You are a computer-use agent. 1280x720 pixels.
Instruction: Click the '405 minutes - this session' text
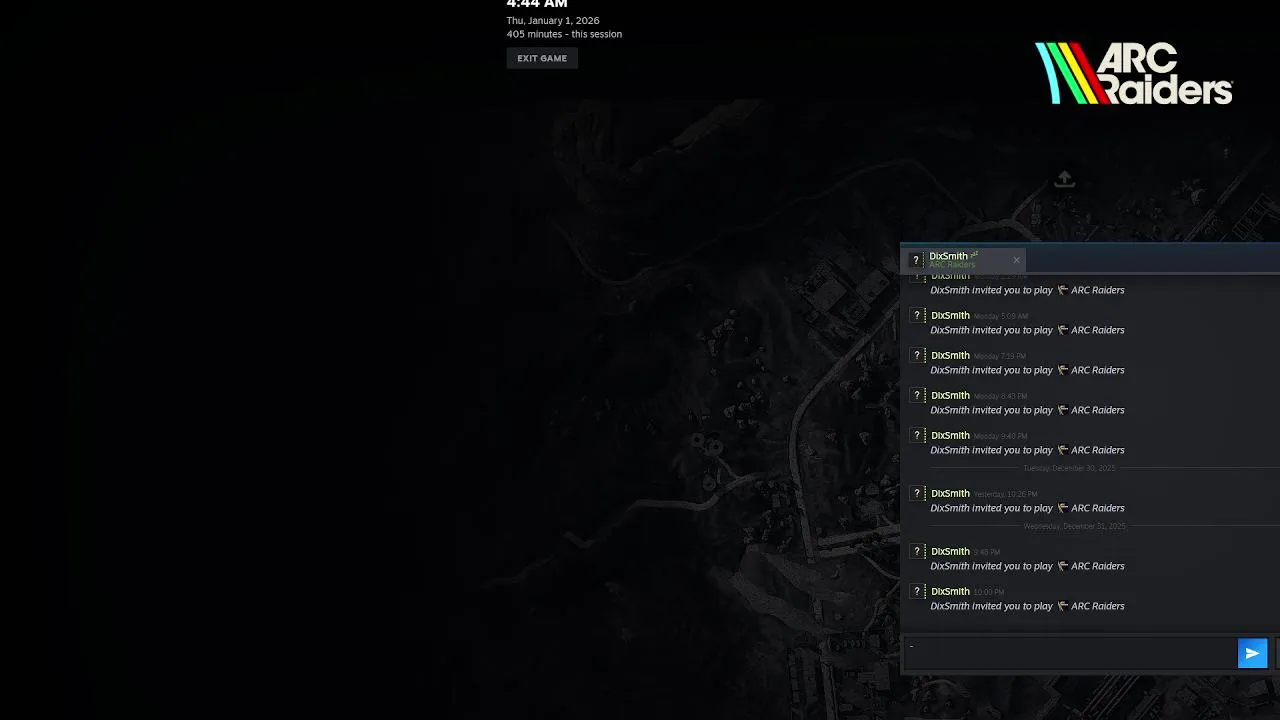click(564, 34)
